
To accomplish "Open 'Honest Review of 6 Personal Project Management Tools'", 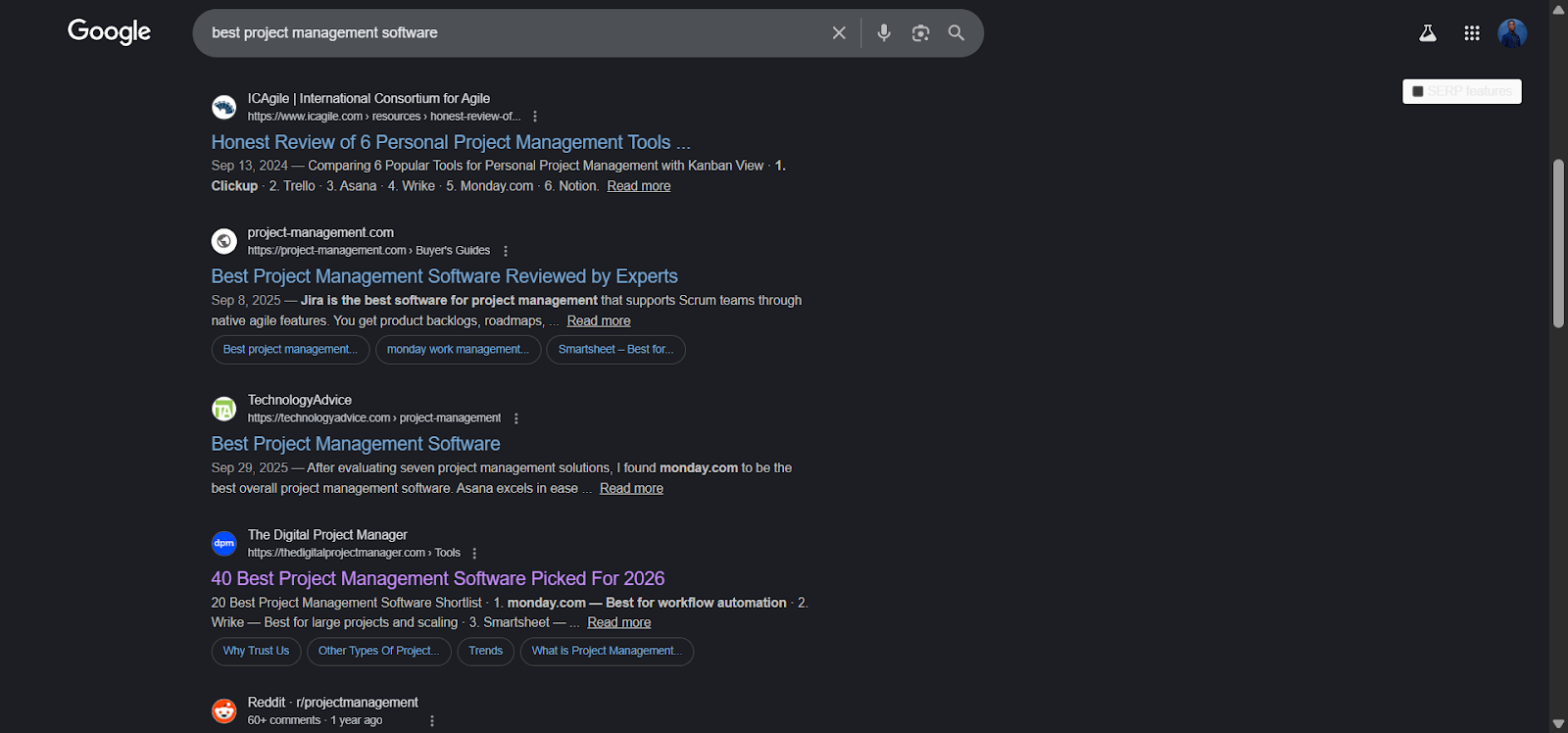I will click(x=451, y=142).
